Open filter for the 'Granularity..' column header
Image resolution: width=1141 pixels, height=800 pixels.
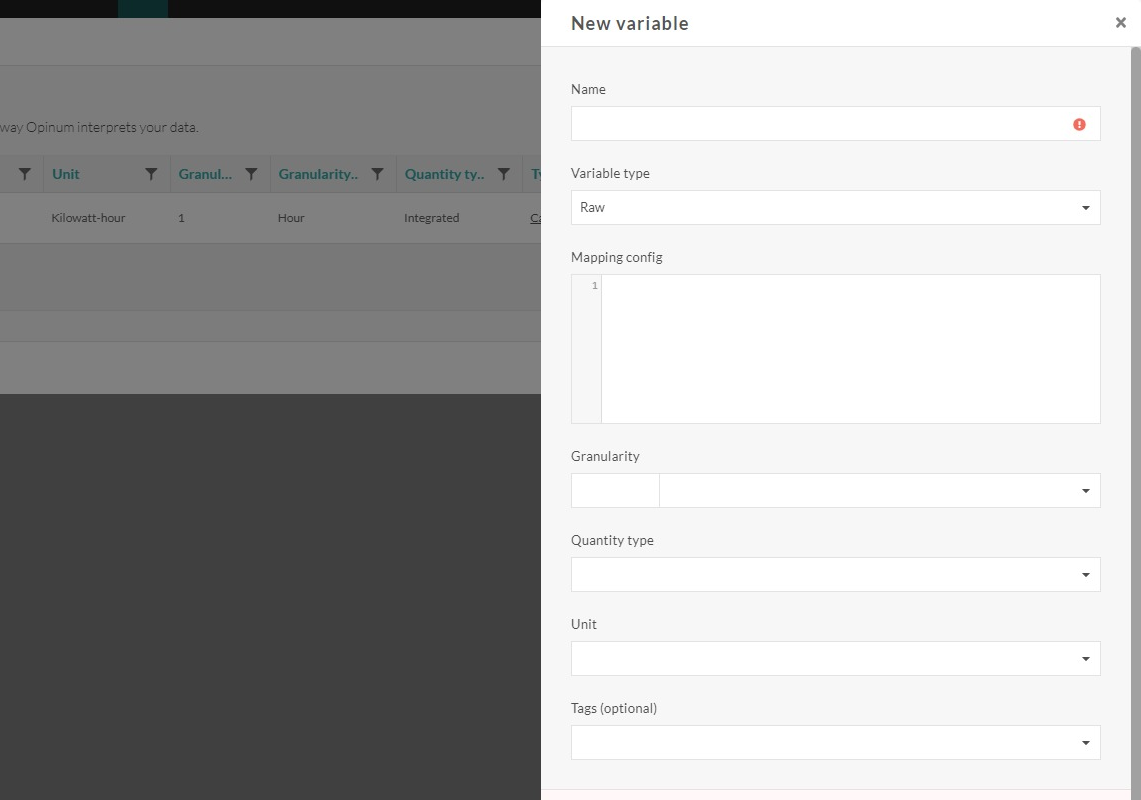377,174
